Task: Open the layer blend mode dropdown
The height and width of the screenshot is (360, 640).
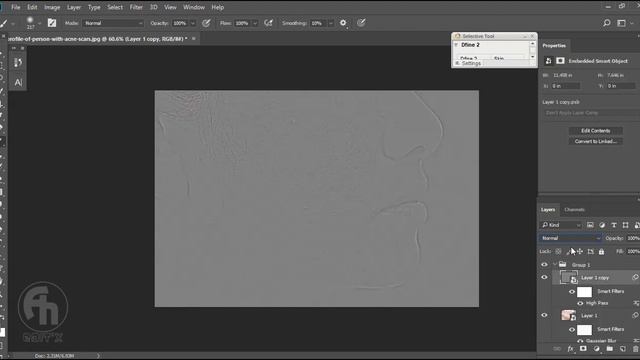Action: click(570, 238)
